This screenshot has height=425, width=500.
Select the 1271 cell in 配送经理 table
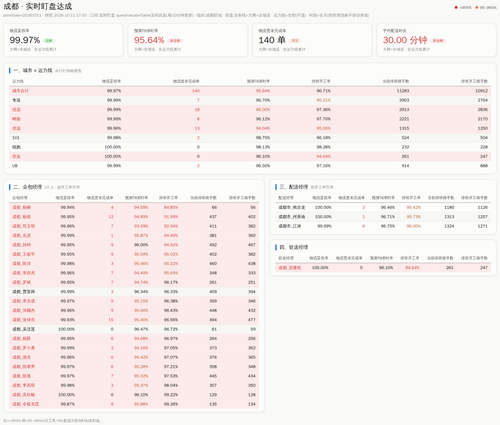click(x=483, y=226)
